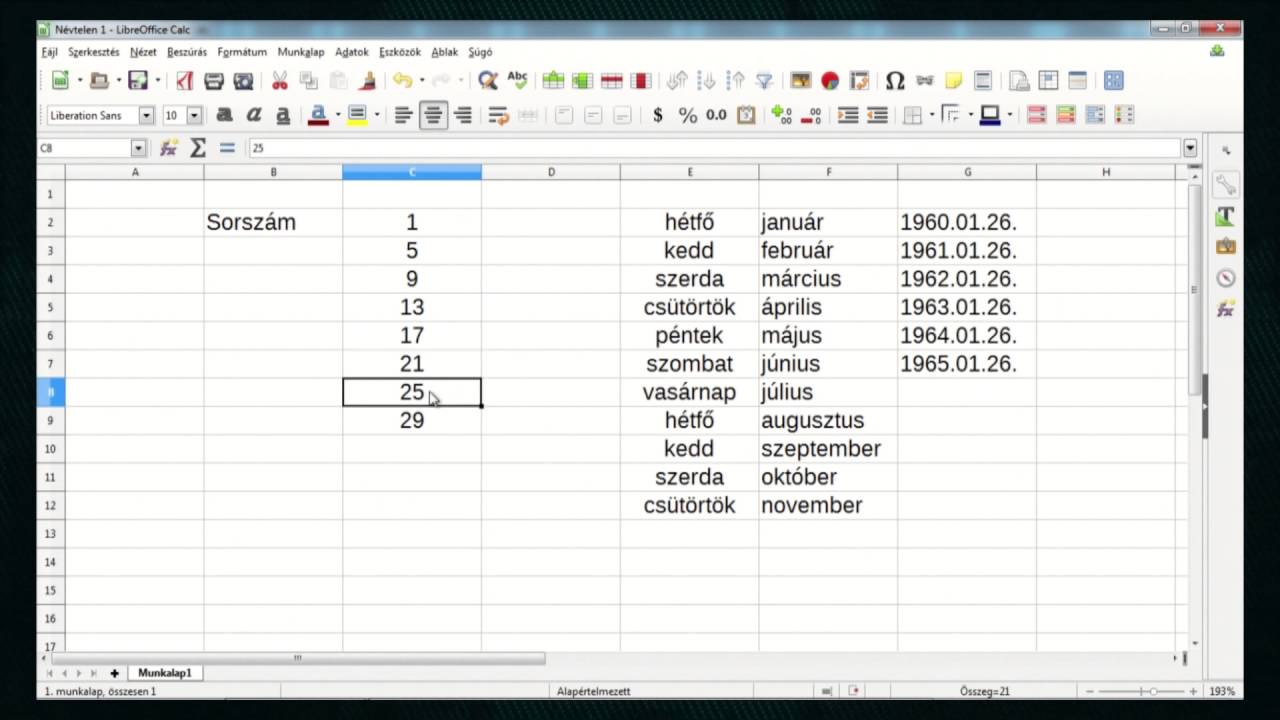Screen dimensions: 1280x720
Task: Expand the Name Box cell reference dropdown
Action: pyautogui.click(x=138, y=148)
